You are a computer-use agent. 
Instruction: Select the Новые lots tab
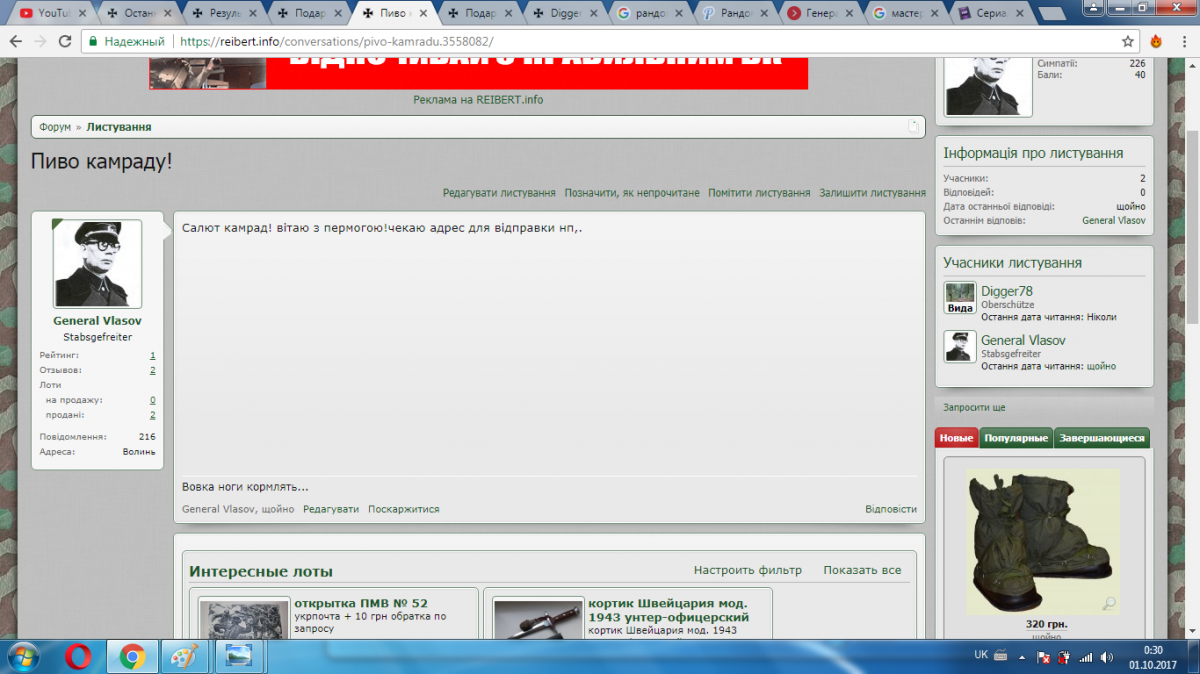pyautogui.click(x=956, y=438)
